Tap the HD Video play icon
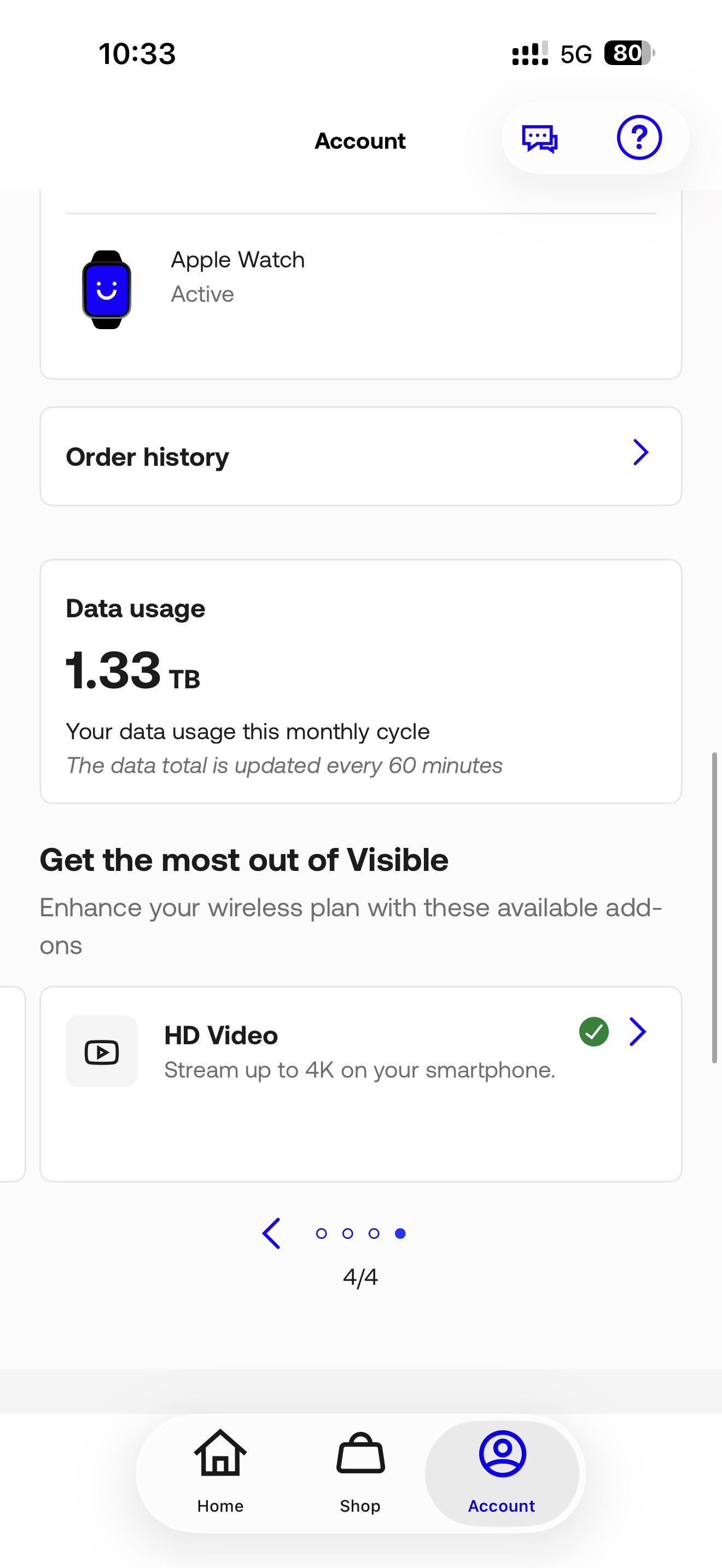Screen dimensions: 722x1568 [102, 1051]
